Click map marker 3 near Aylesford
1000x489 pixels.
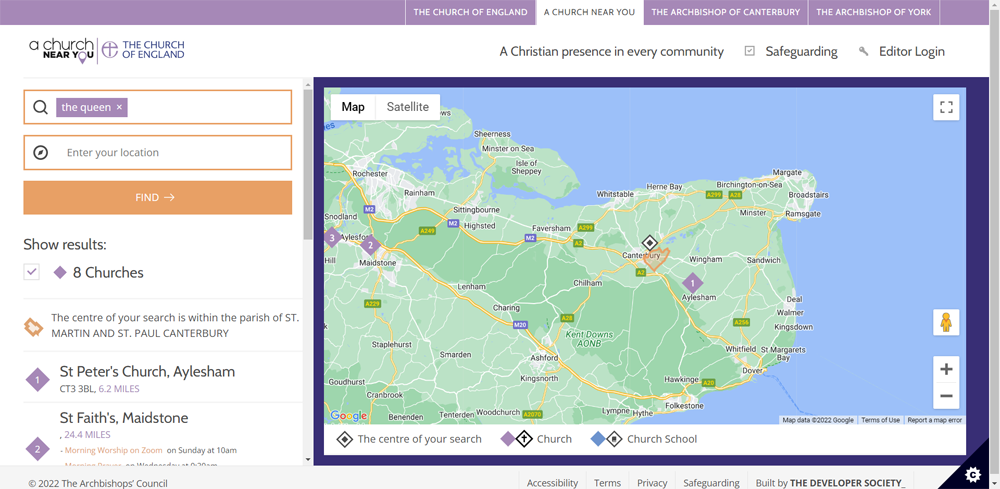(331, 238)
